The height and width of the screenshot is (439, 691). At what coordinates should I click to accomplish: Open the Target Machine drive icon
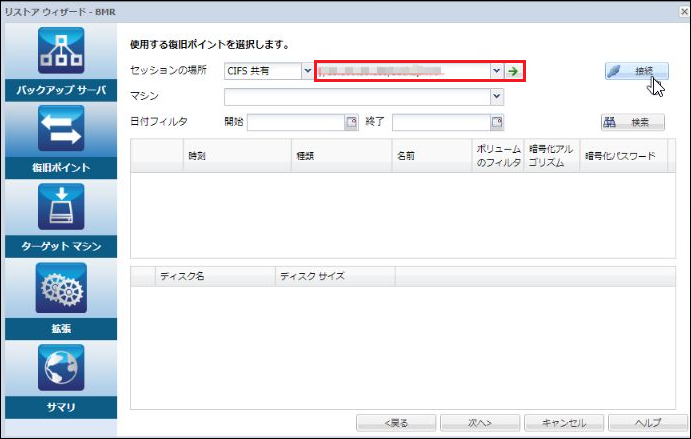click(x=61, y=207)
